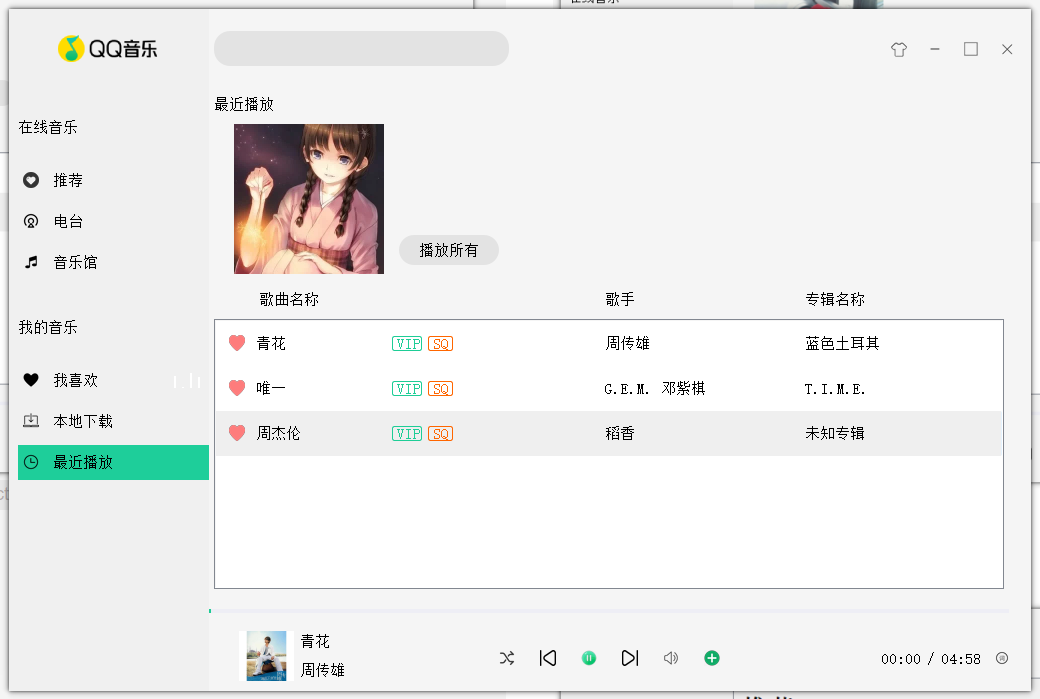
Task: Click the search input field
Action: pos(361,48)
